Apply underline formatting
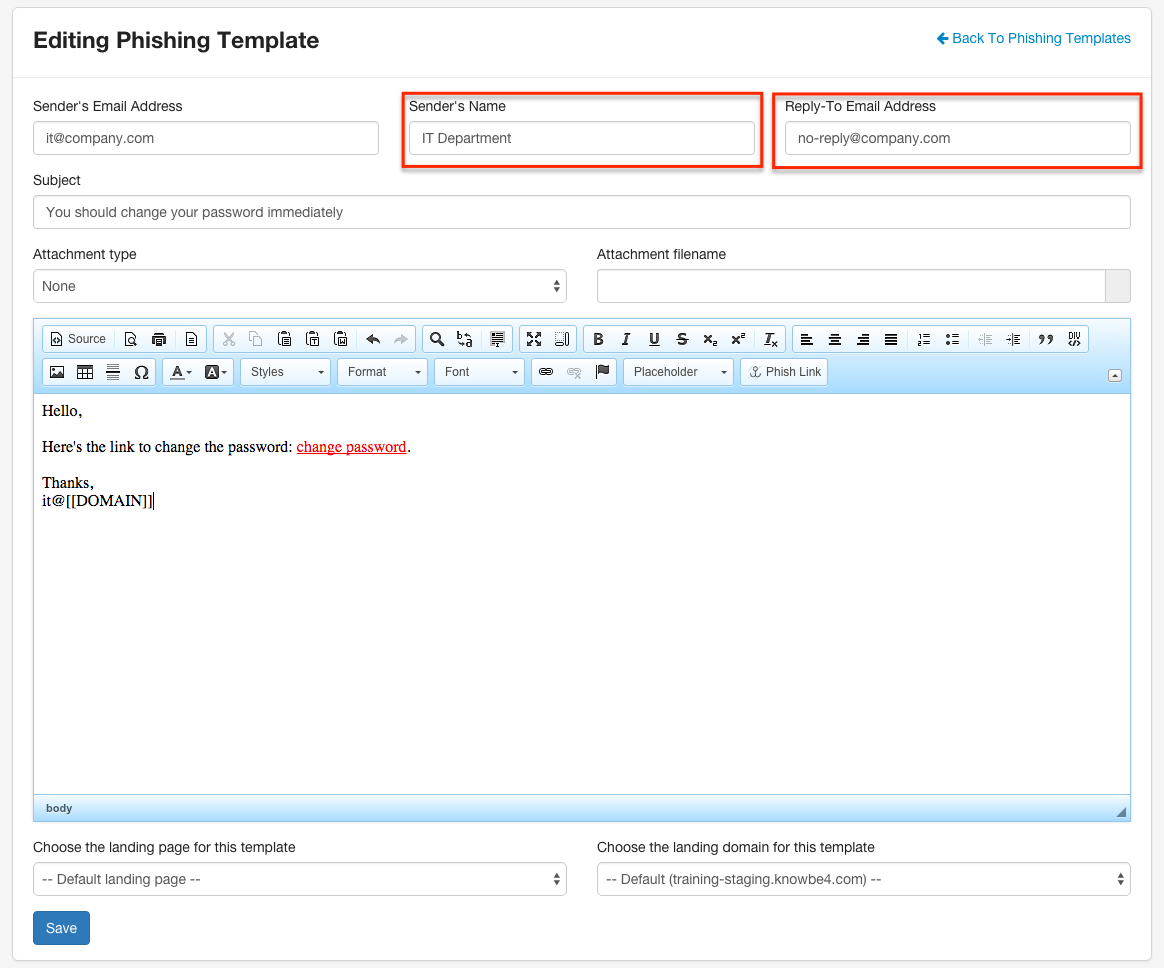The image size is (1164, 968). [x=653, y=338]
